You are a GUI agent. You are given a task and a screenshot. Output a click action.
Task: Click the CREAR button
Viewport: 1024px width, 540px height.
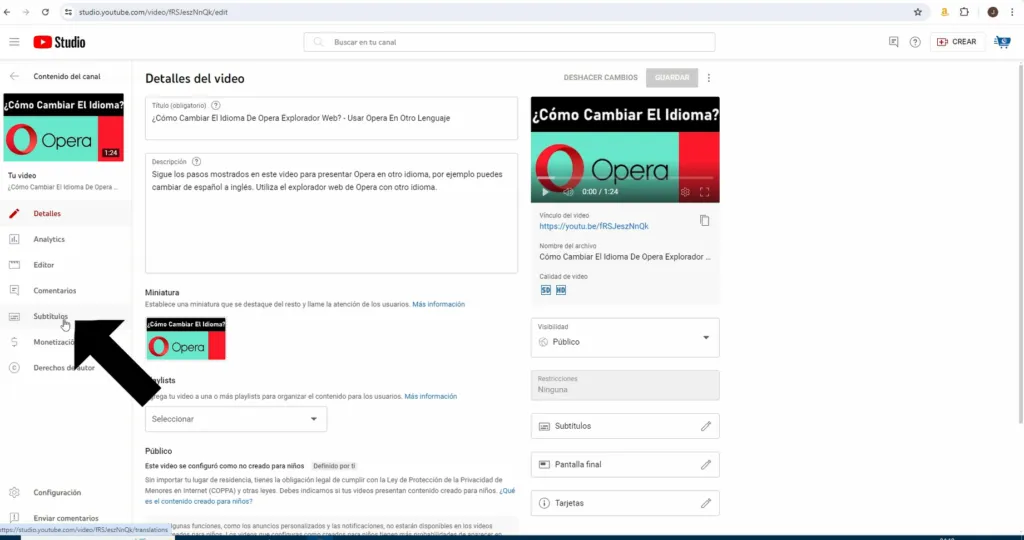957,42
